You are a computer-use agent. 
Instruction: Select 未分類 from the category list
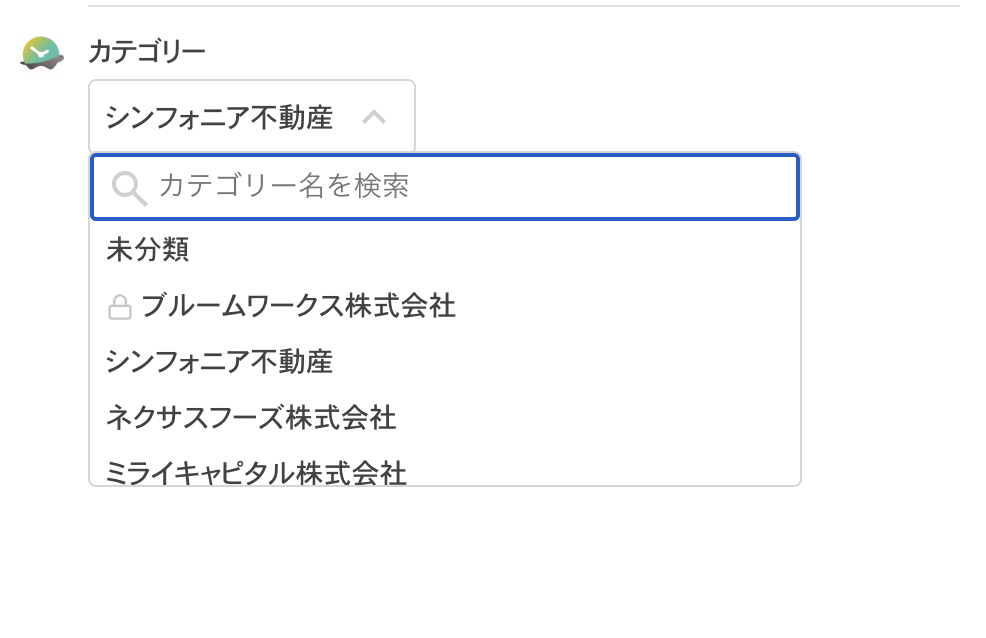pos(147,251)
